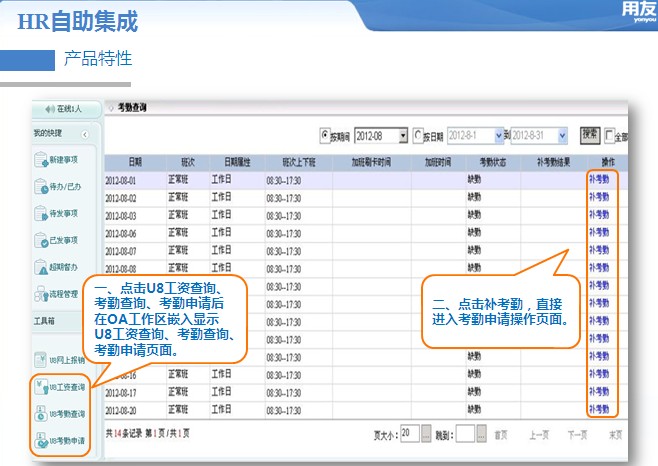Viewport: 658px width, 466px height.
Task: Click 补考勤 link for 2012-08-06
Action: point(599,233)
